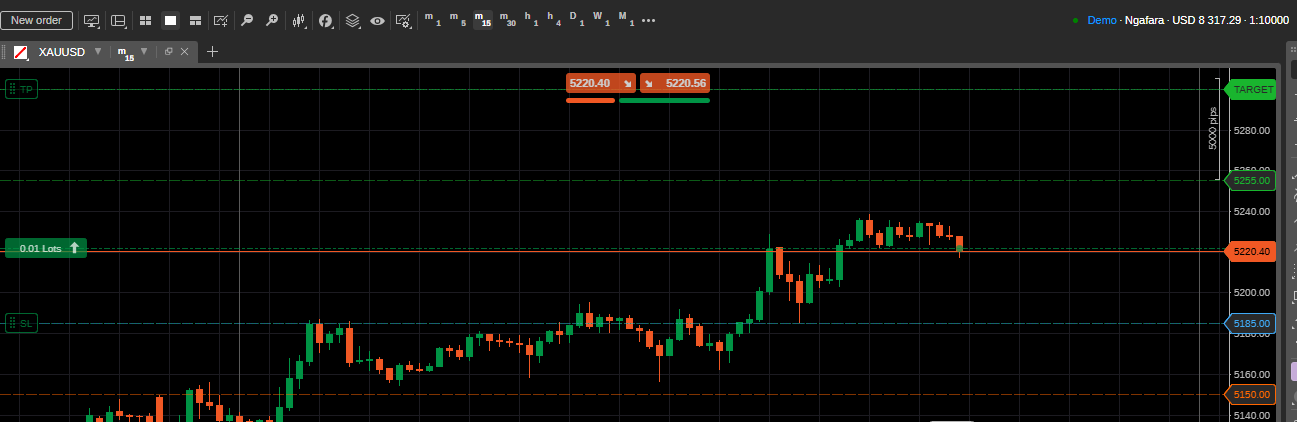Select the multi-chart grid layout icon
Screen dimensions: 1297x422
point(145,20)
